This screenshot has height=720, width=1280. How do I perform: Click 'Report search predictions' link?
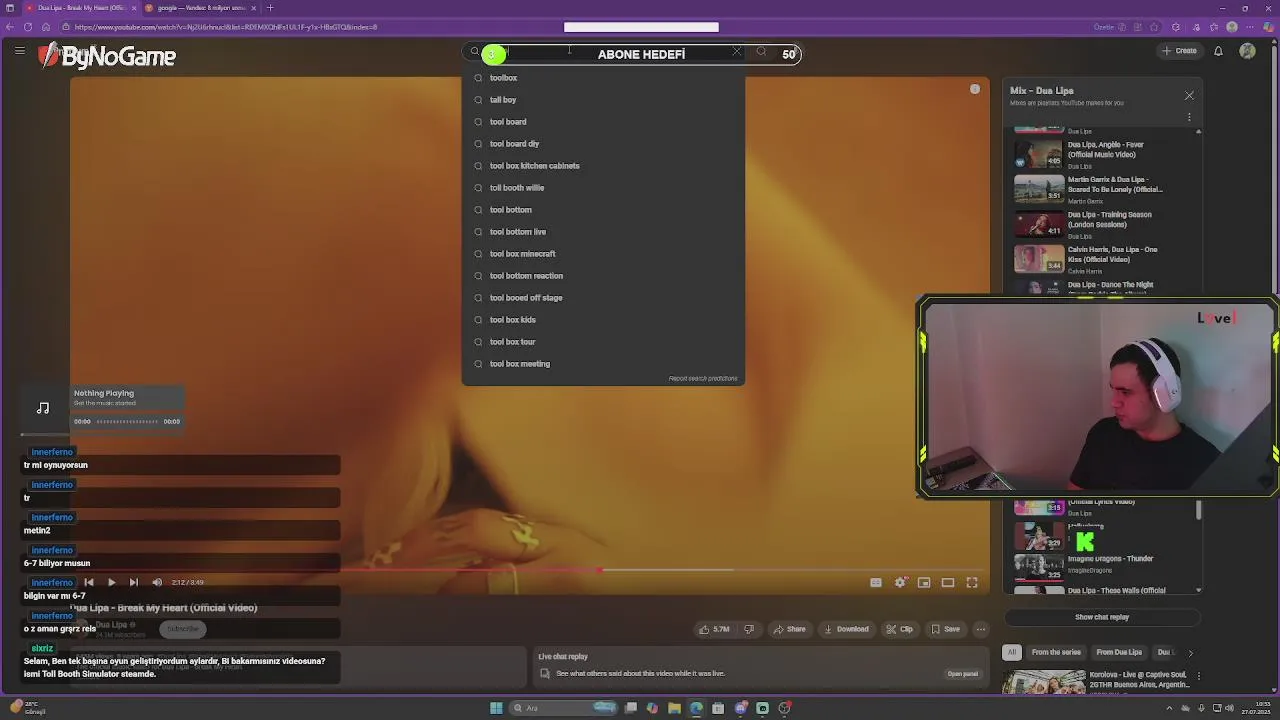point(703,379)
